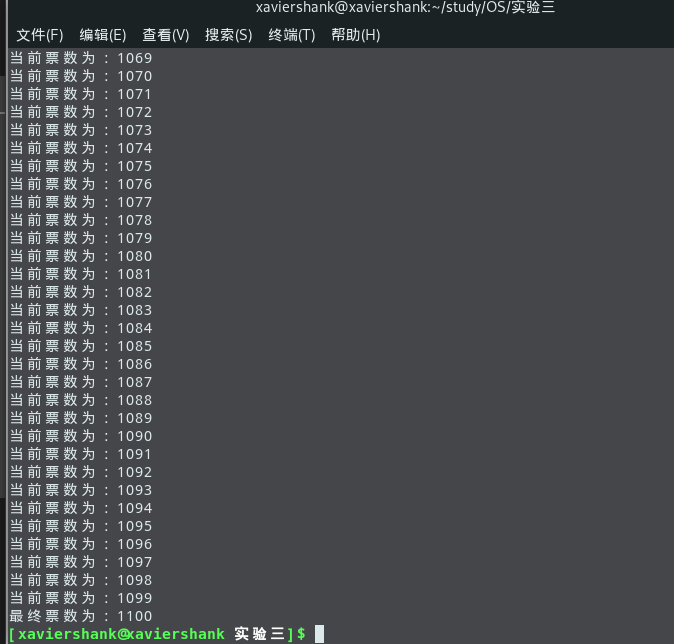Viewport: 674px width, 644px height.
Task: Open the 查看(V) menu
Action: 165,35
